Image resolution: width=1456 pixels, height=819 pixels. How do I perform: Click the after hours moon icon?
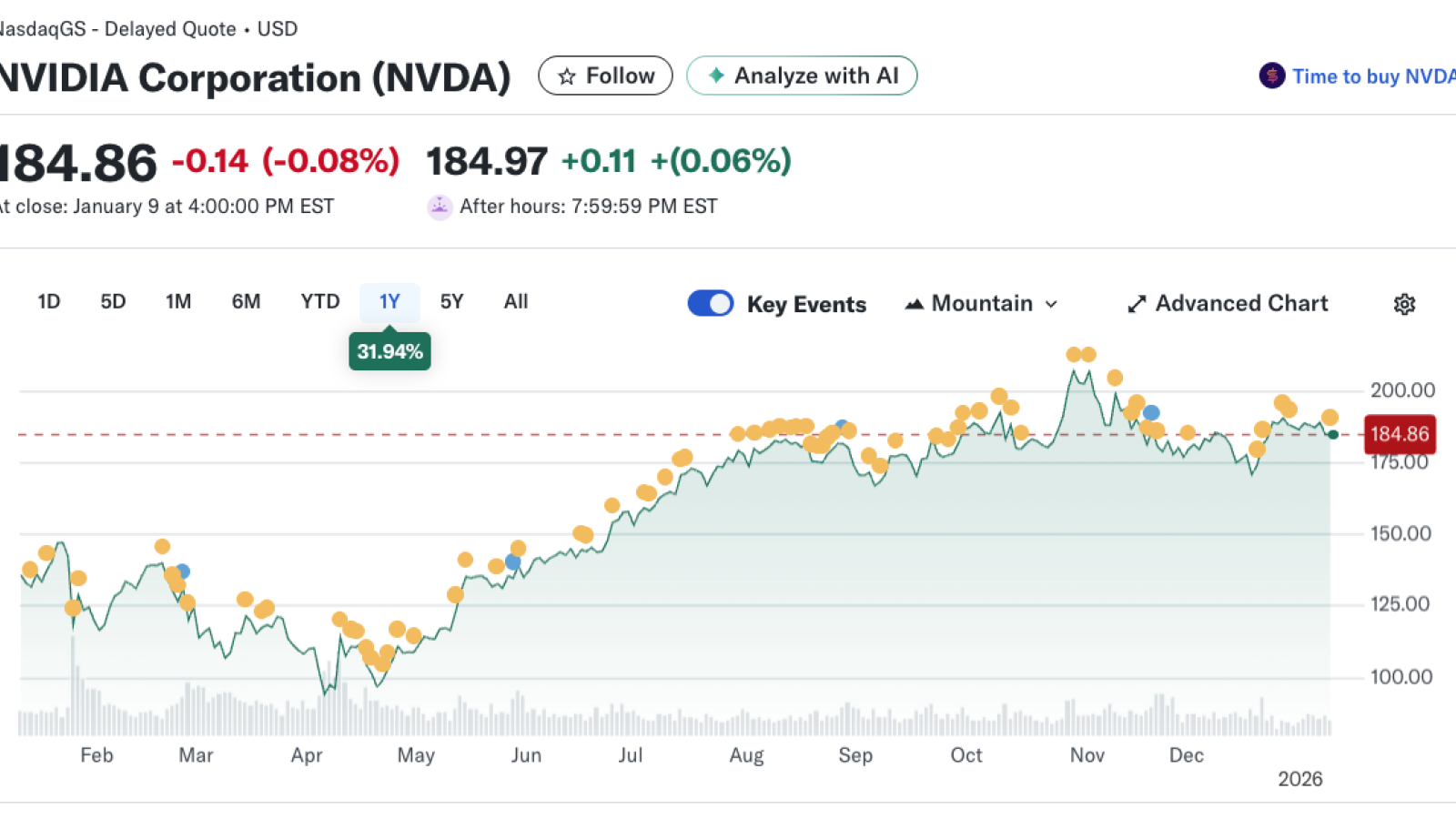click(x=440, y=207)
